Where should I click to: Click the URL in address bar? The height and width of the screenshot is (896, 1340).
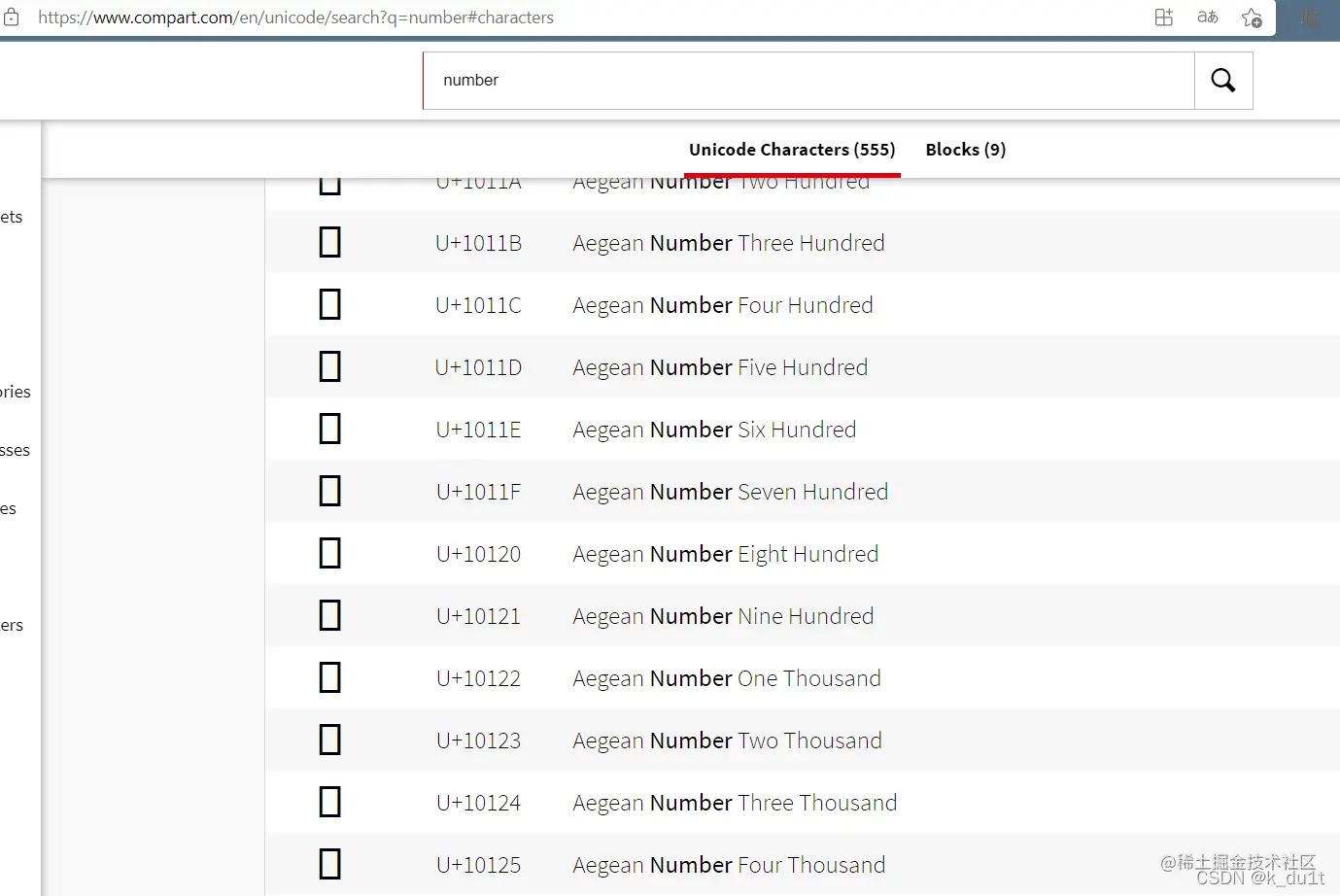coord(295,17)
